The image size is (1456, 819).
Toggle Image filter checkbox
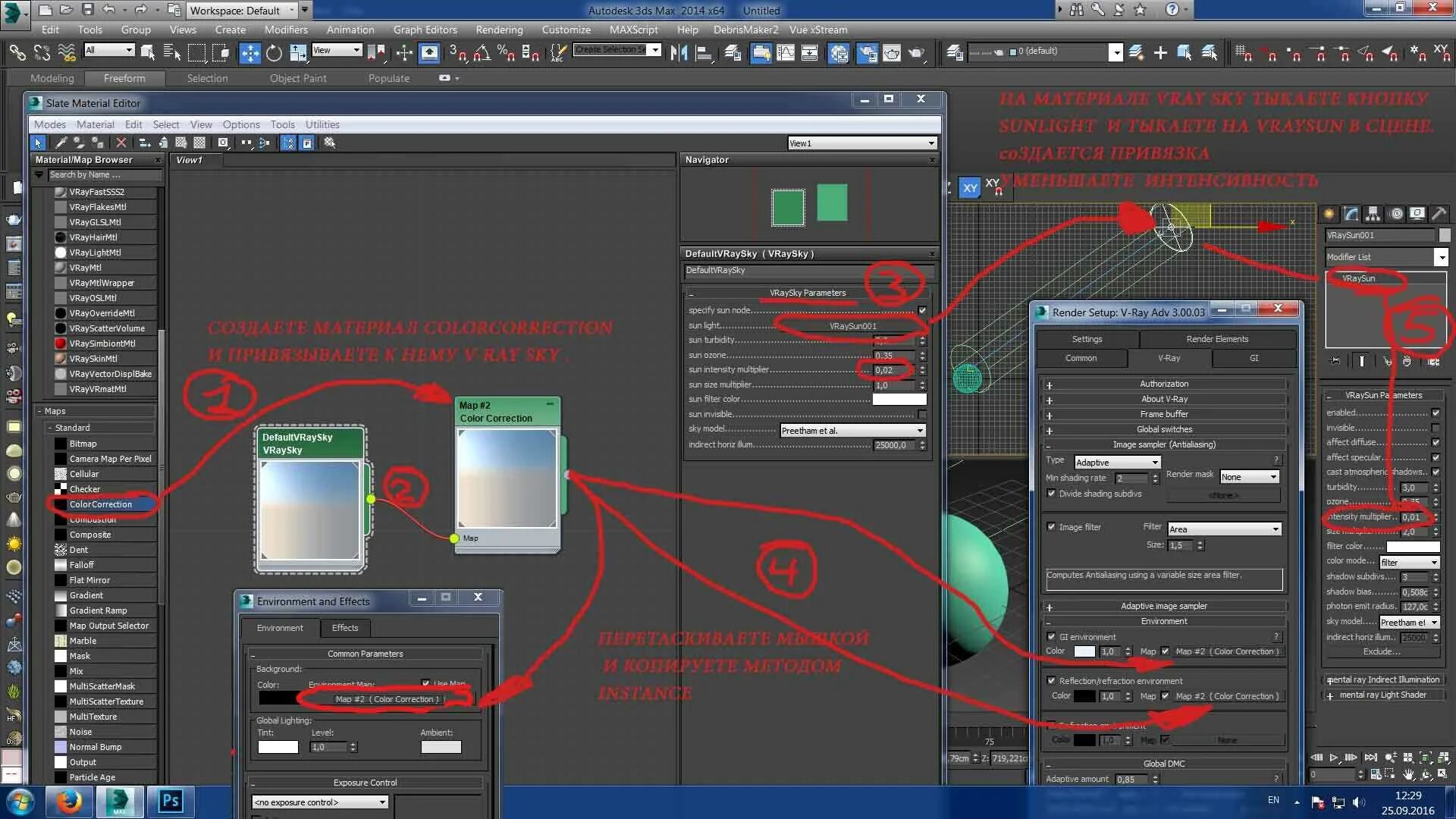(x=1051, y=527)
